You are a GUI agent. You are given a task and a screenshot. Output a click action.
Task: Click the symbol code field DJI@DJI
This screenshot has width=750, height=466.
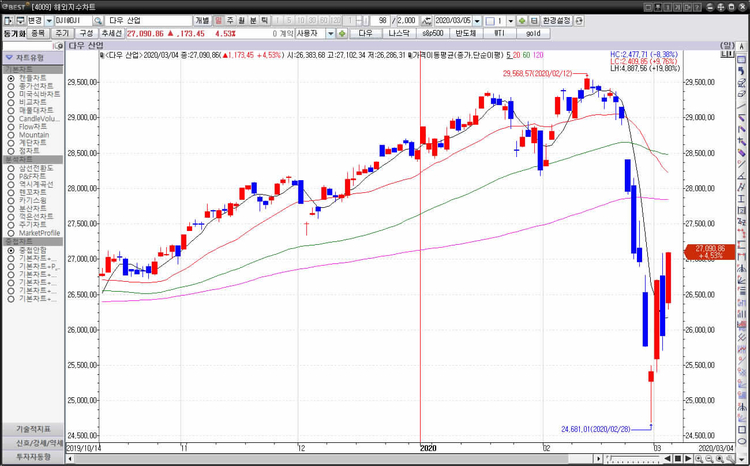(73, 21)
